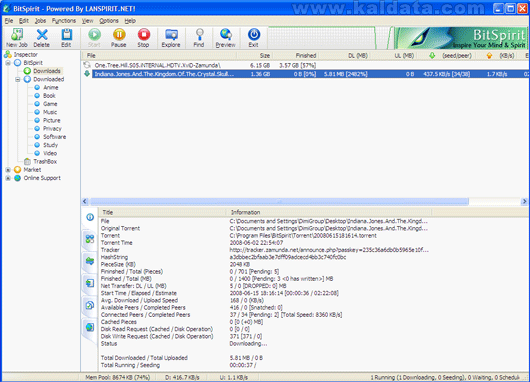The height and width of the screenshot is (382, 530).
Task: Sort by UL (MB) column header
Action: pyautogui.click(x=394, y=56)
